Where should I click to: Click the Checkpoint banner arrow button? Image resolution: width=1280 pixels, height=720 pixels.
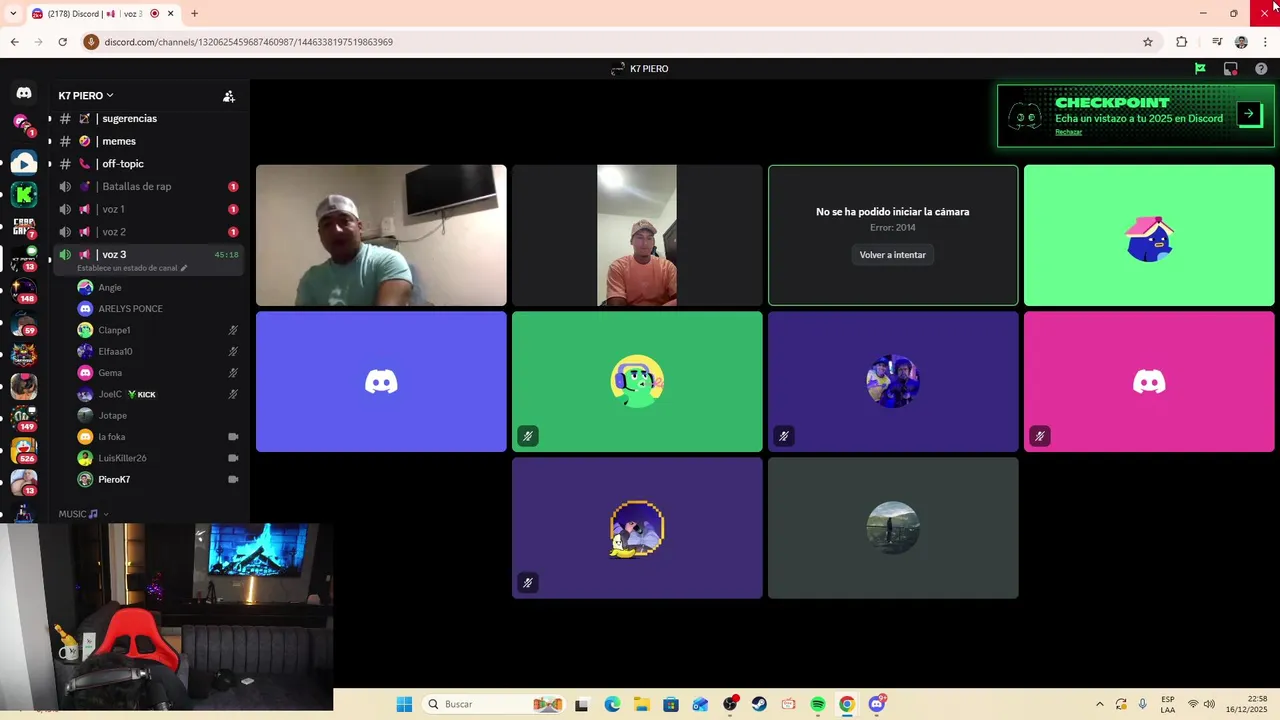point(1249,114)
